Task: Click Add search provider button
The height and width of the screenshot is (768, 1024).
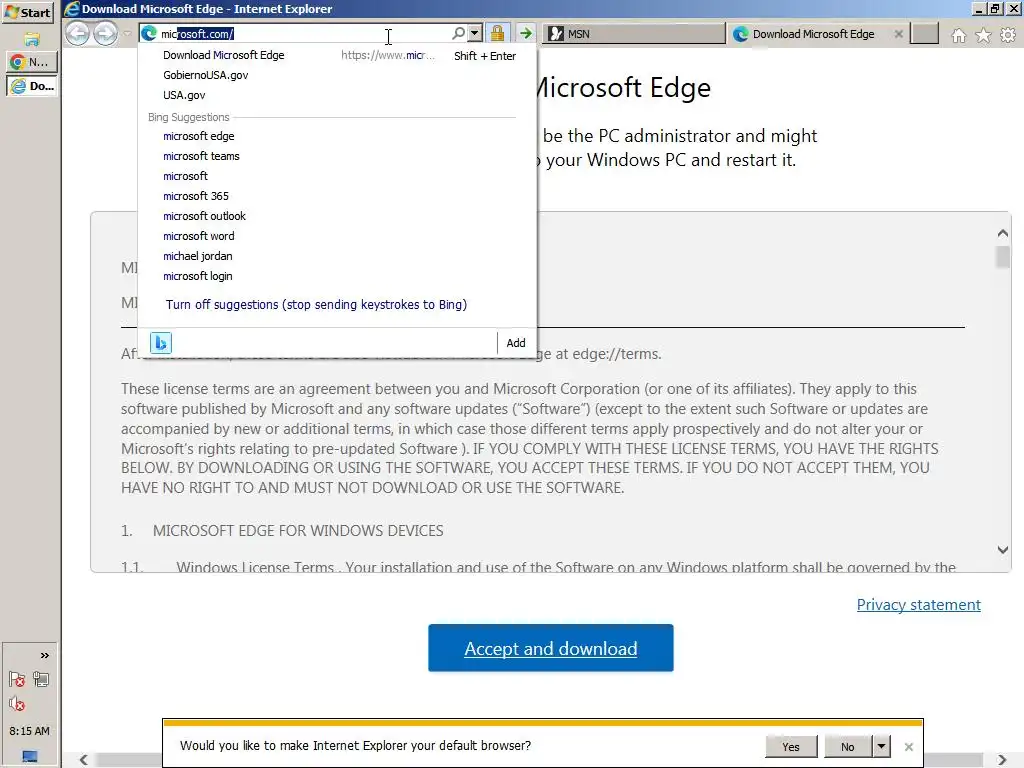Action: 515,343
